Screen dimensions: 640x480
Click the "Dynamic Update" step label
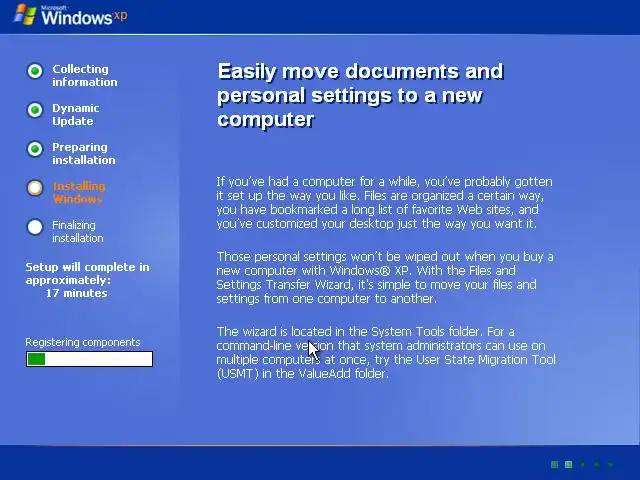coord(76,115)
